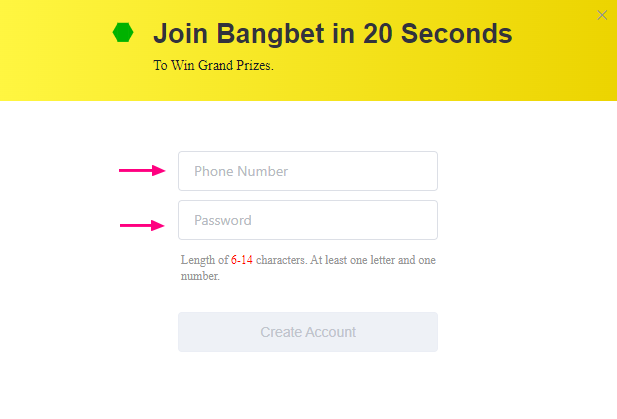617x419 pixels.
Task: Click the "Password" placeholder text
Action: (223, 220)
